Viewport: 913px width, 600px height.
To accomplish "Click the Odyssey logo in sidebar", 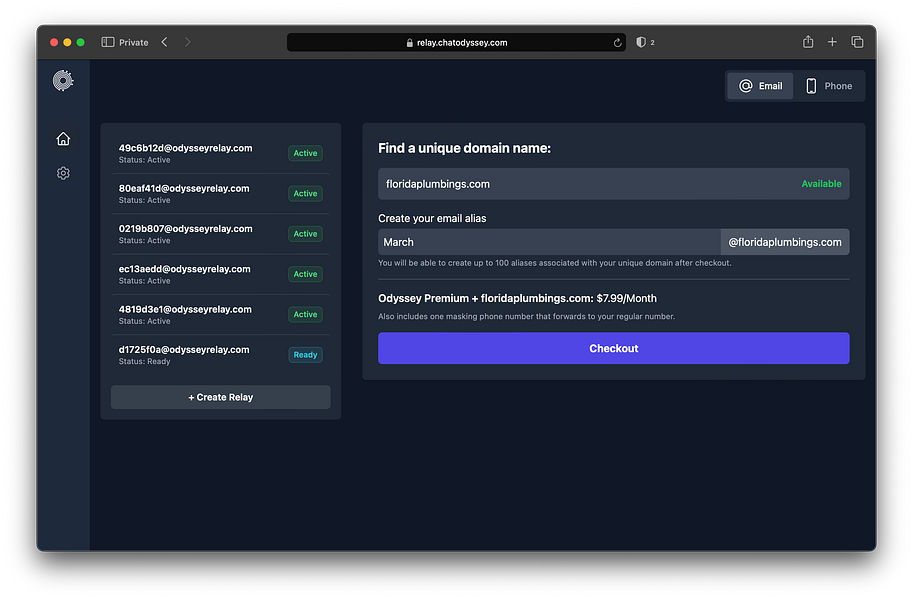I will [x=63, y=80].
